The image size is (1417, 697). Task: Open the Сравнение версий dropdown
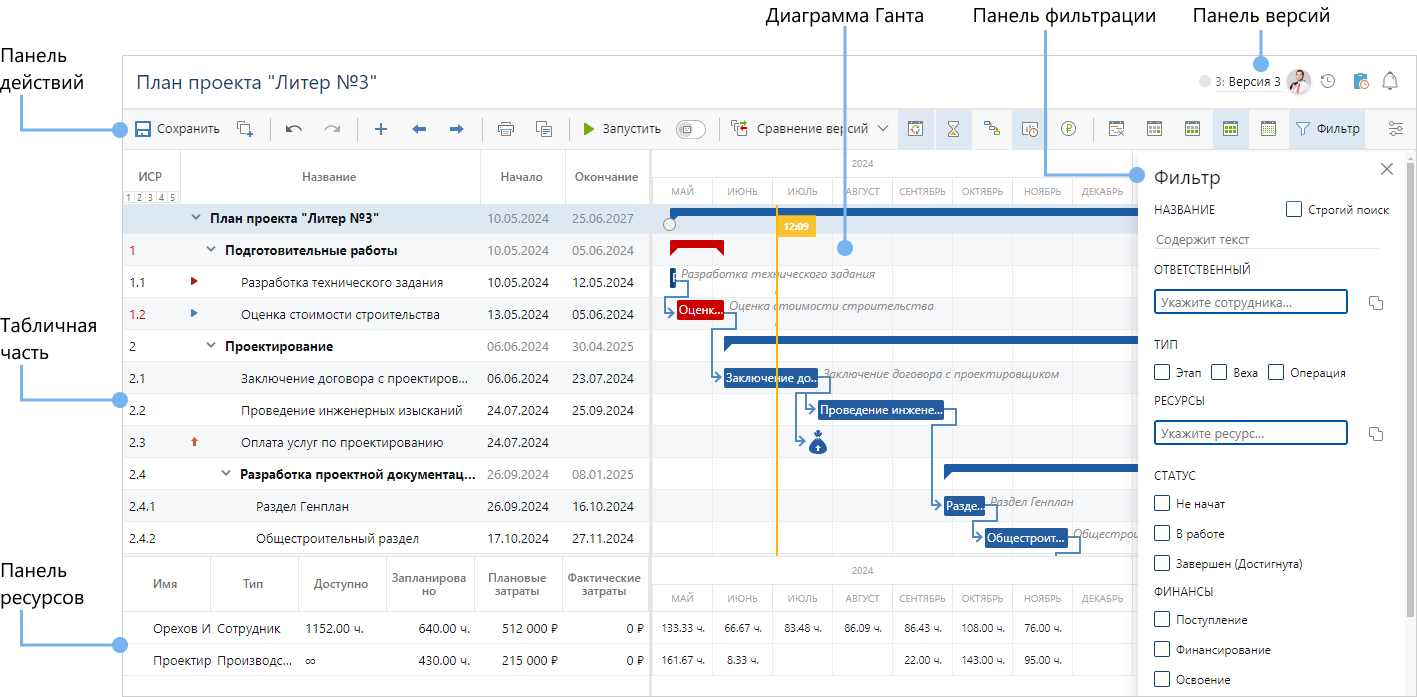click(810, 129)
